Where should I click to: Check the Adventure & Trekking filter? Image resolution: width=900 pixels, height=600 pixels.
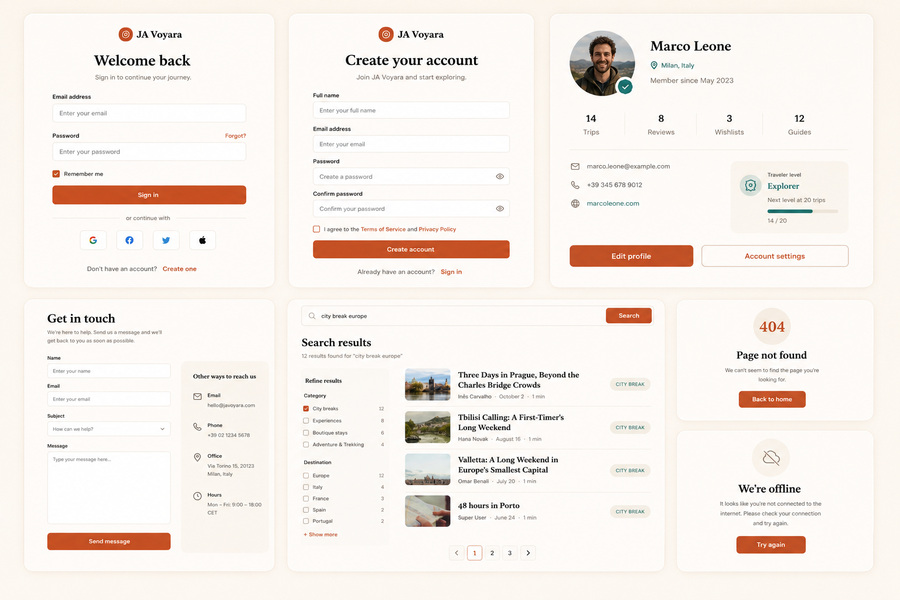pos(306,444)
